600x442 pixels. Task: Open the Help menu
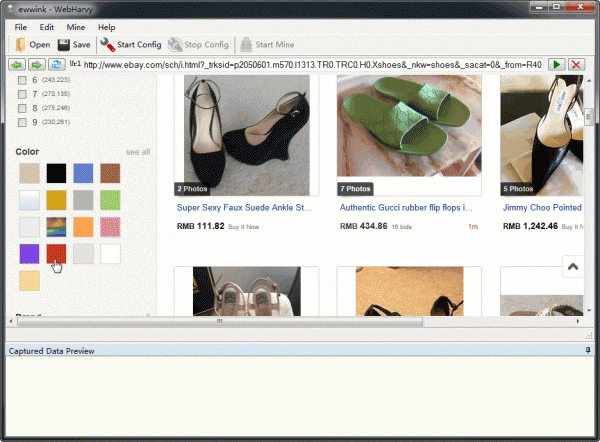106,27
